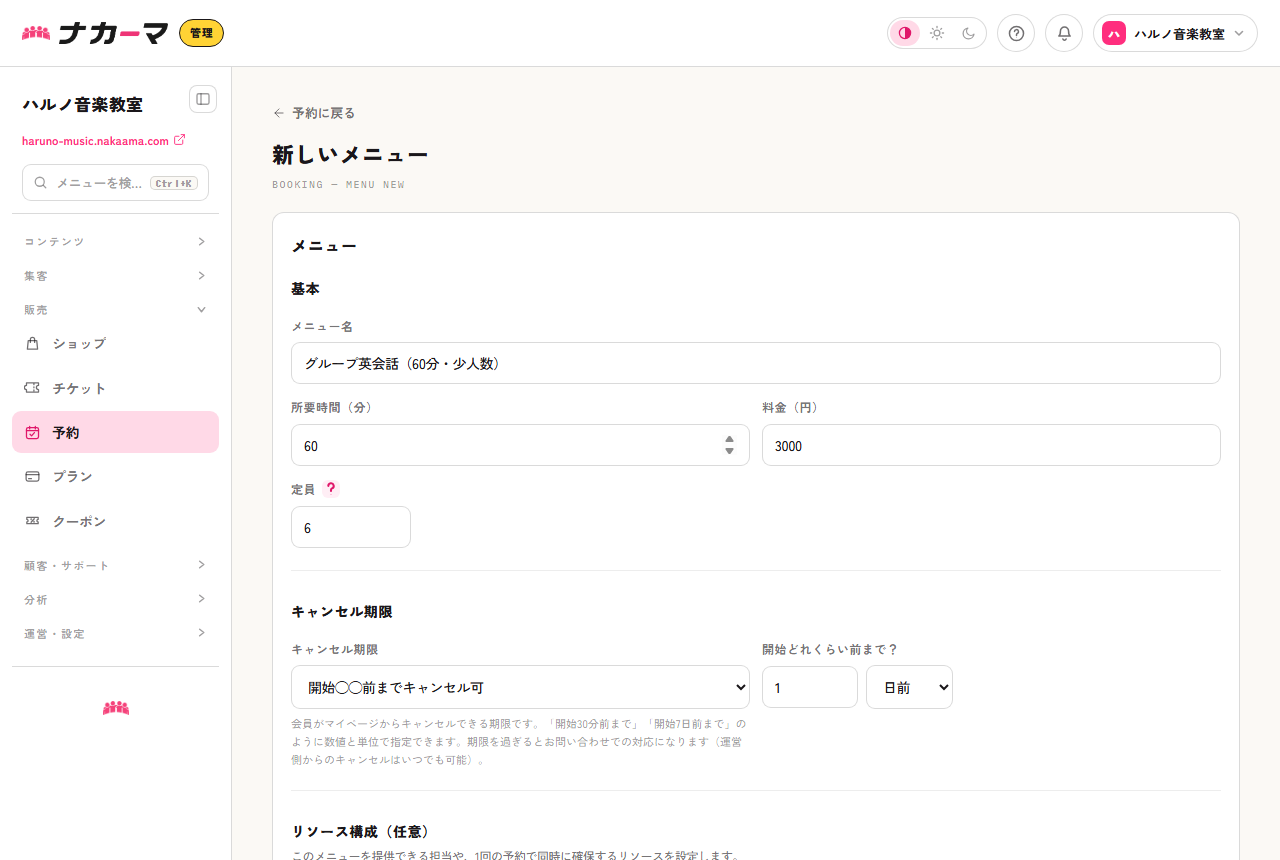Click the 予約 calendar icon
The width and height of the screenshot is (1280, 860).
tap(33, 432)
